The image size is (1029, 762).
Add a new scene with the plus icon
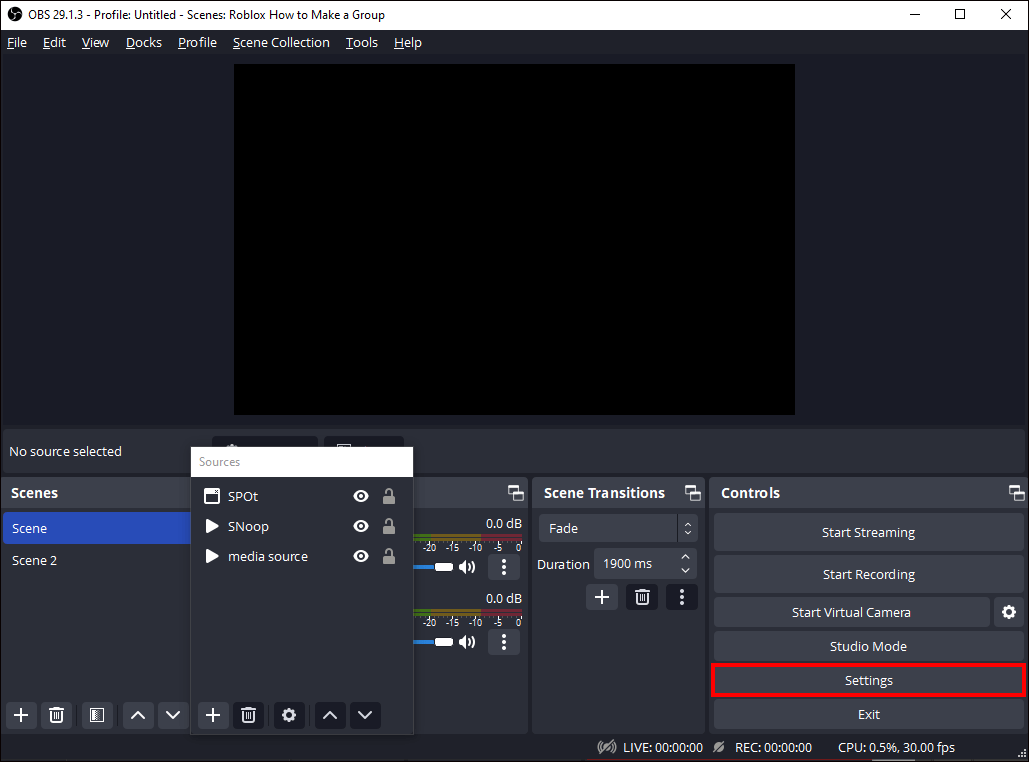click(x=20, y=715)
